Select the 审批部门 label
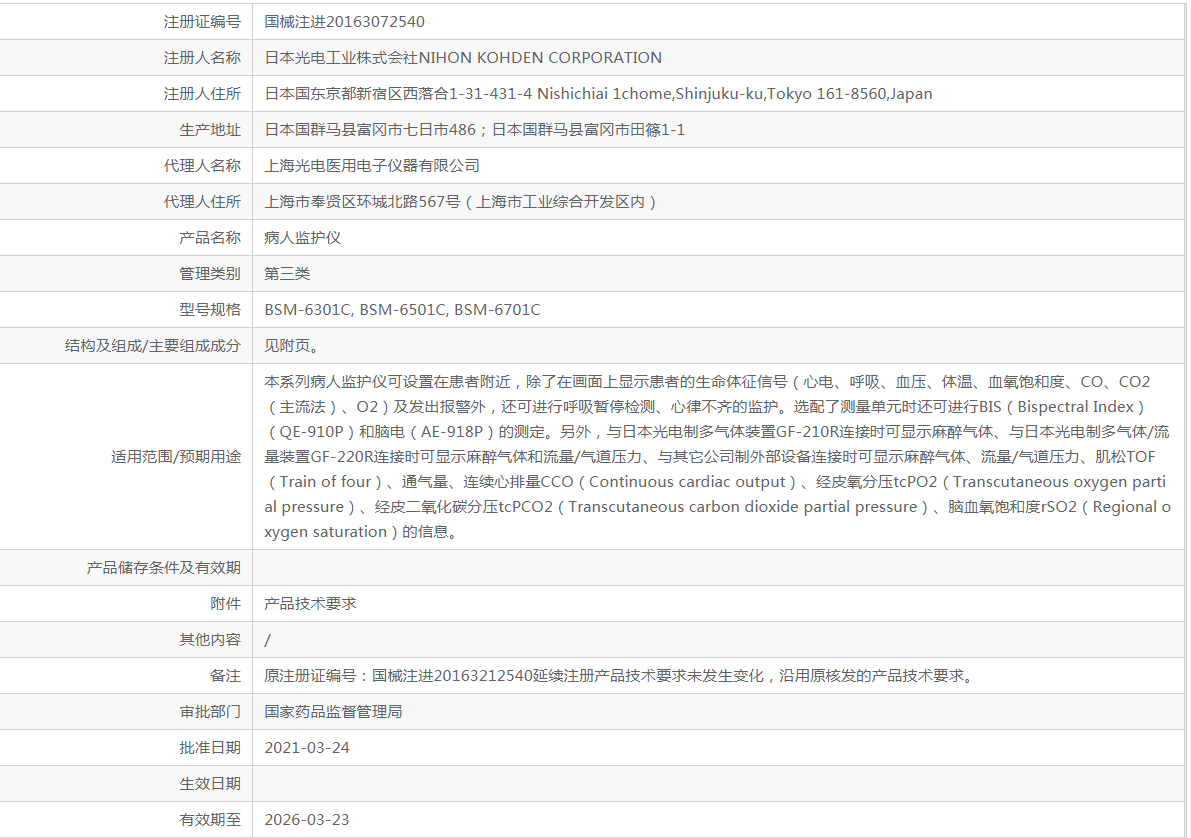 tap(210, 712)
